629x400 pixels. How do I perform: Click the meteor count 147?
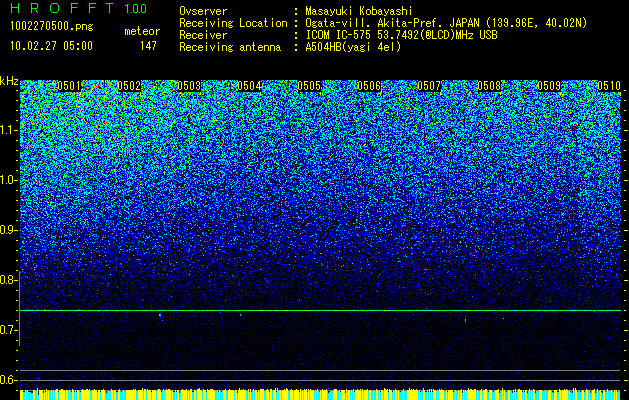coord(148,46)
